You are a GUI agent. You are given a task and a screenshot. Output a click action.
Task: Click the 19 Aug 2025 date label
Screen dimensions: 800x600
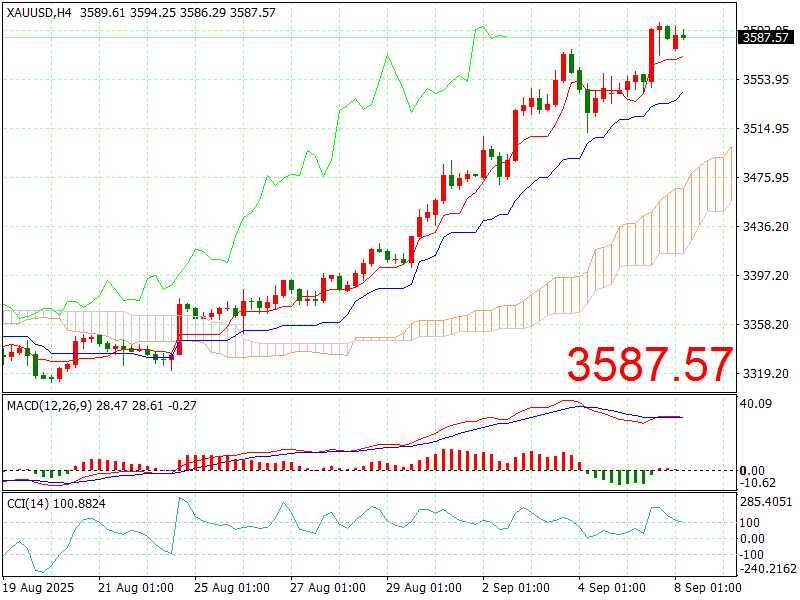(38, 588)
